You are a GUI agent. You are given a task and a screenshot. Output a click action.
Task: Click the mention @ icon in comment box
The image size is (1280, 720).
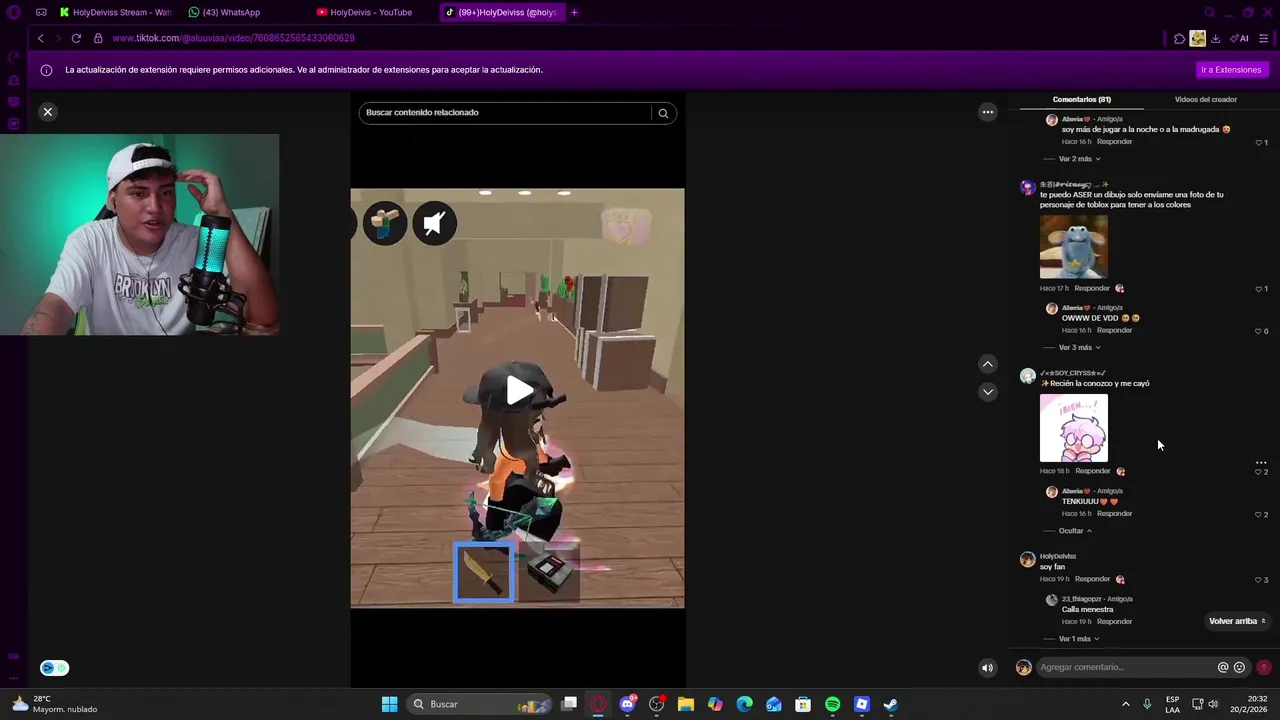pos(1223,667)
